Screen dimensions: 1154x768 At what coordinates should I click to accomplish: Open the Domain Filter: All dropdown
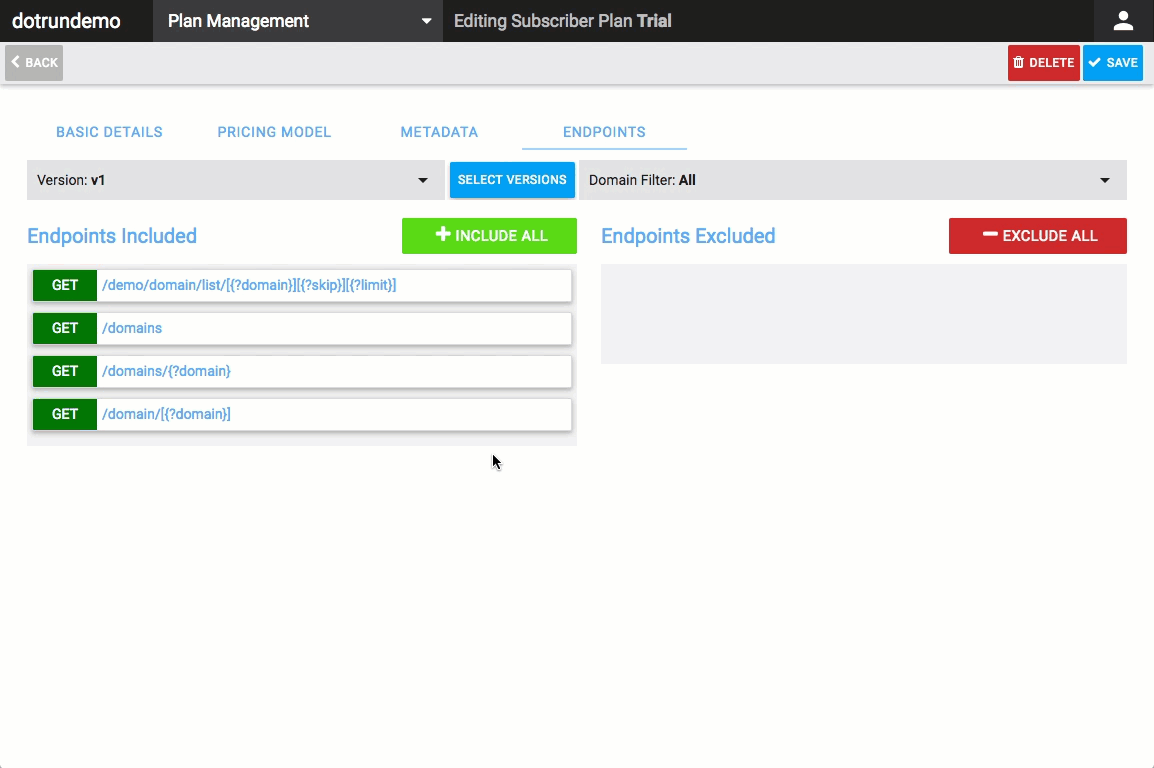[852, 180]
